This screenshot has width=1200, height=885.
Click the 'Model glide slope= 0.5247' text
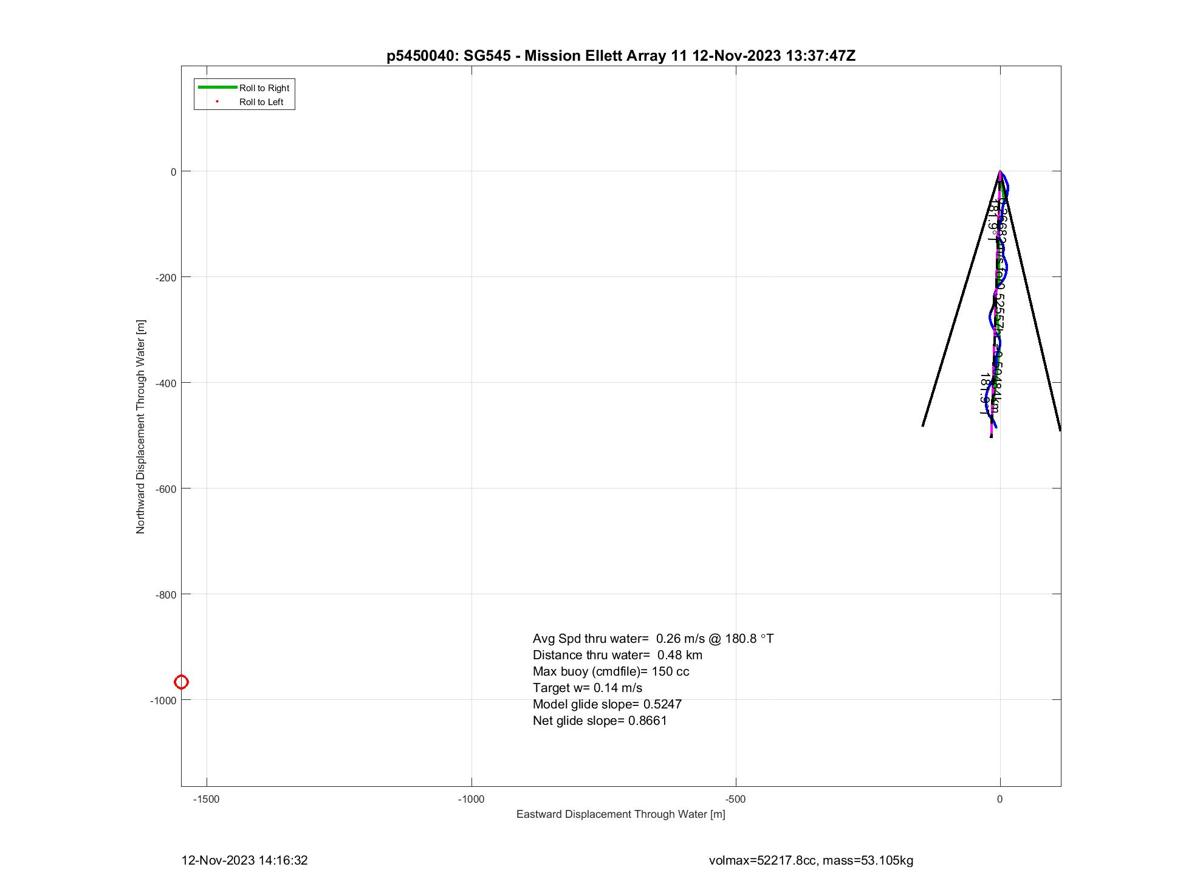607,704
